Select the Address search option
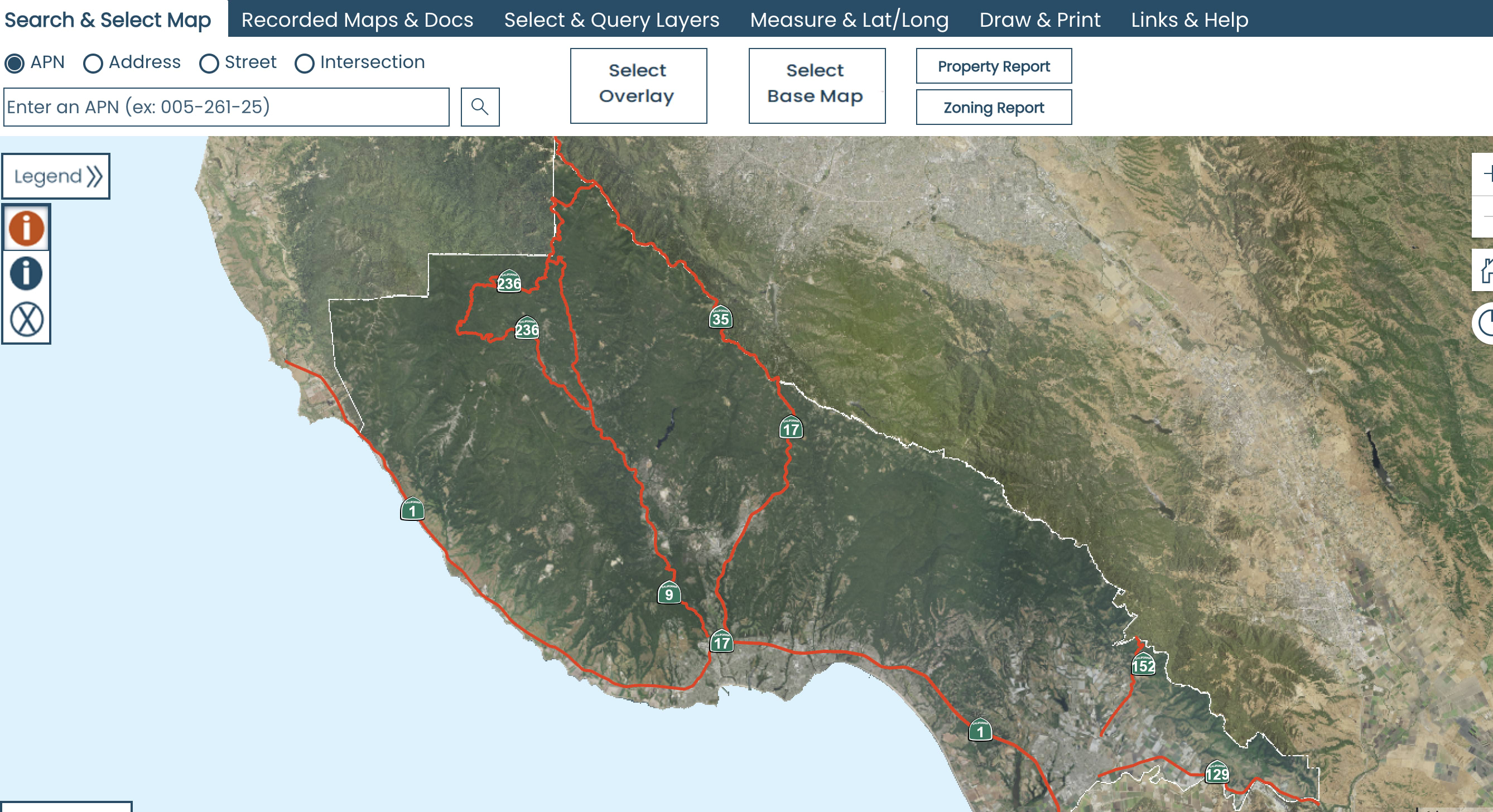 (x=93, y=63)
